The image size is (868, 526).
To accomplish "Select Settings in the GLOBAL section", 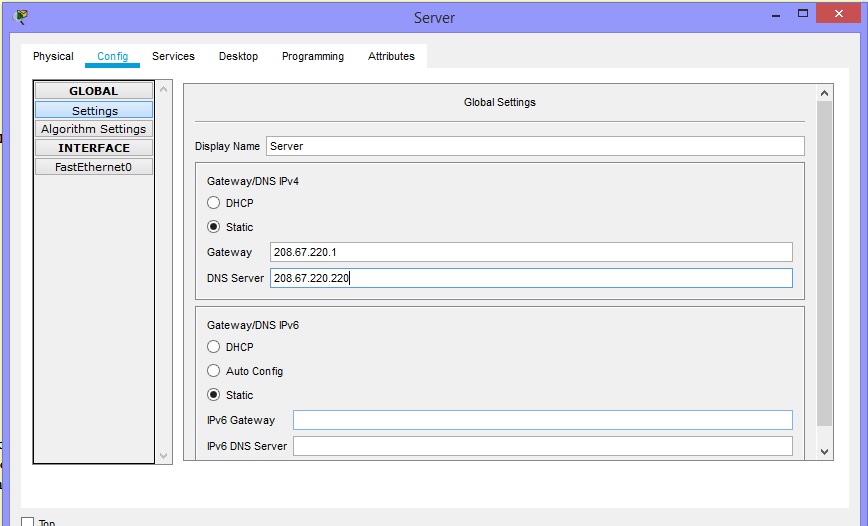I will [94, 110].
